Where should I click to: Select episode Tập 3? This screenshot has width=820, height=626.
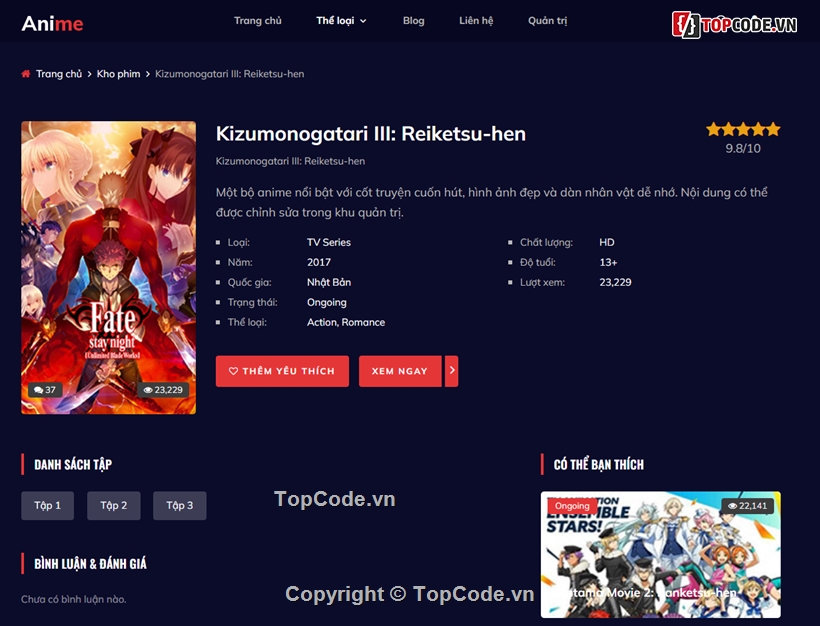(x=179, y=505)
